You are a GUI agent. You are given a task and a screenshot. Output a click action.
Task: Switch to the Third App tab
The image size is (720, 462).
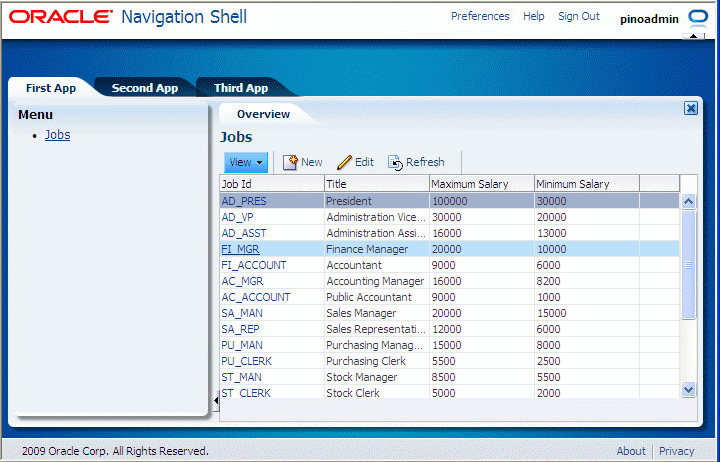(x=241, y=88)
